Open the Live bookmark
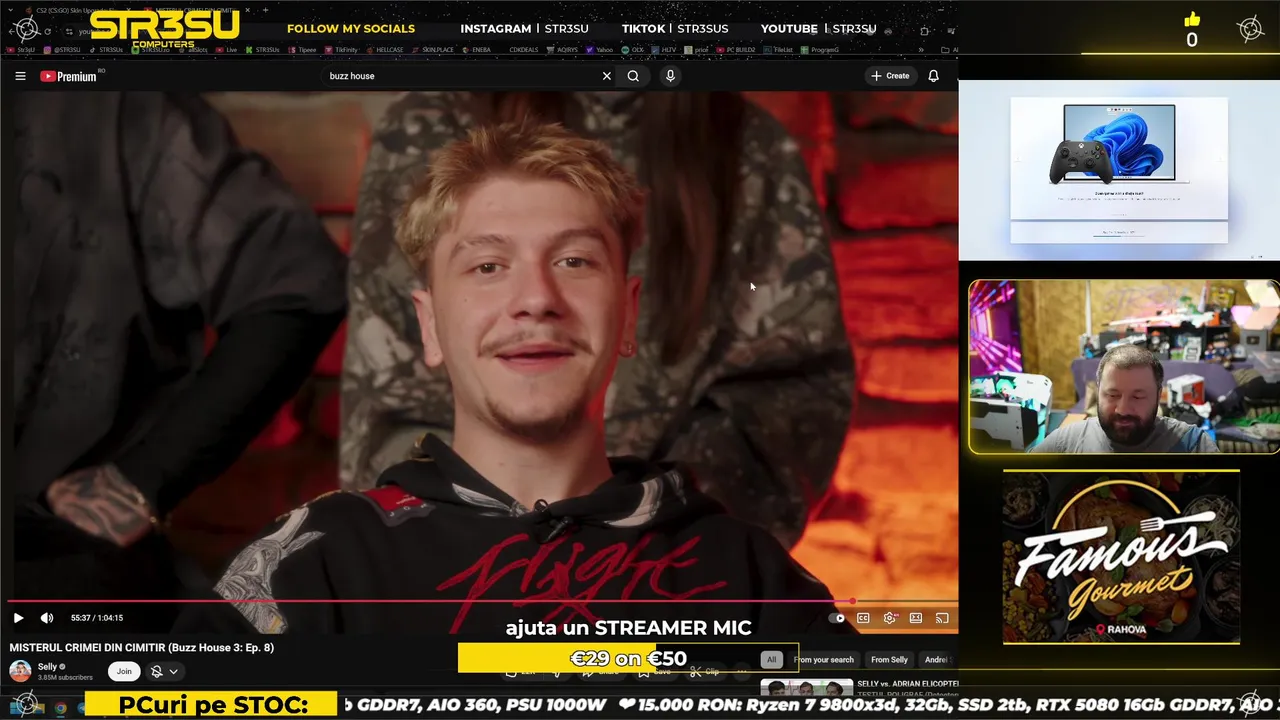Image resolution: width=1280 pixels, height=720 pixels. pyautogui.click(x=227, y=49)
